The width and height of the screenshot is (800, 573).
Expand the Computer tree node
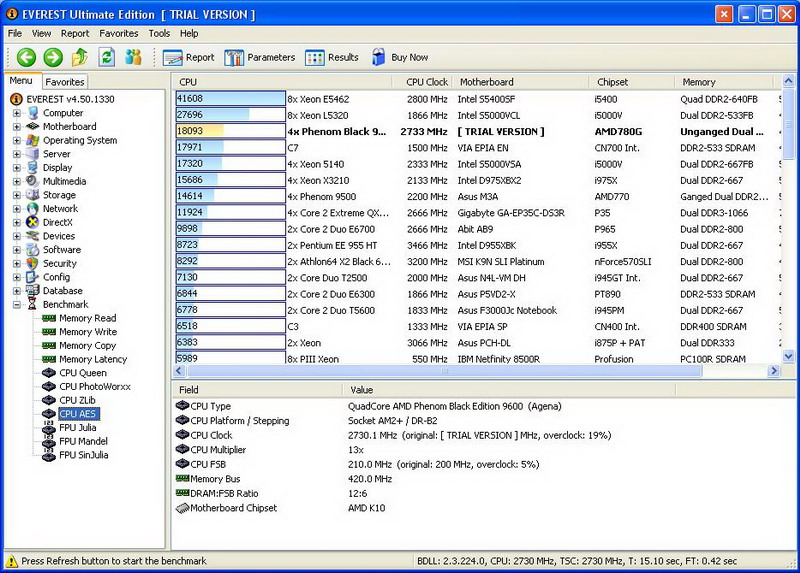coord(17,113)
